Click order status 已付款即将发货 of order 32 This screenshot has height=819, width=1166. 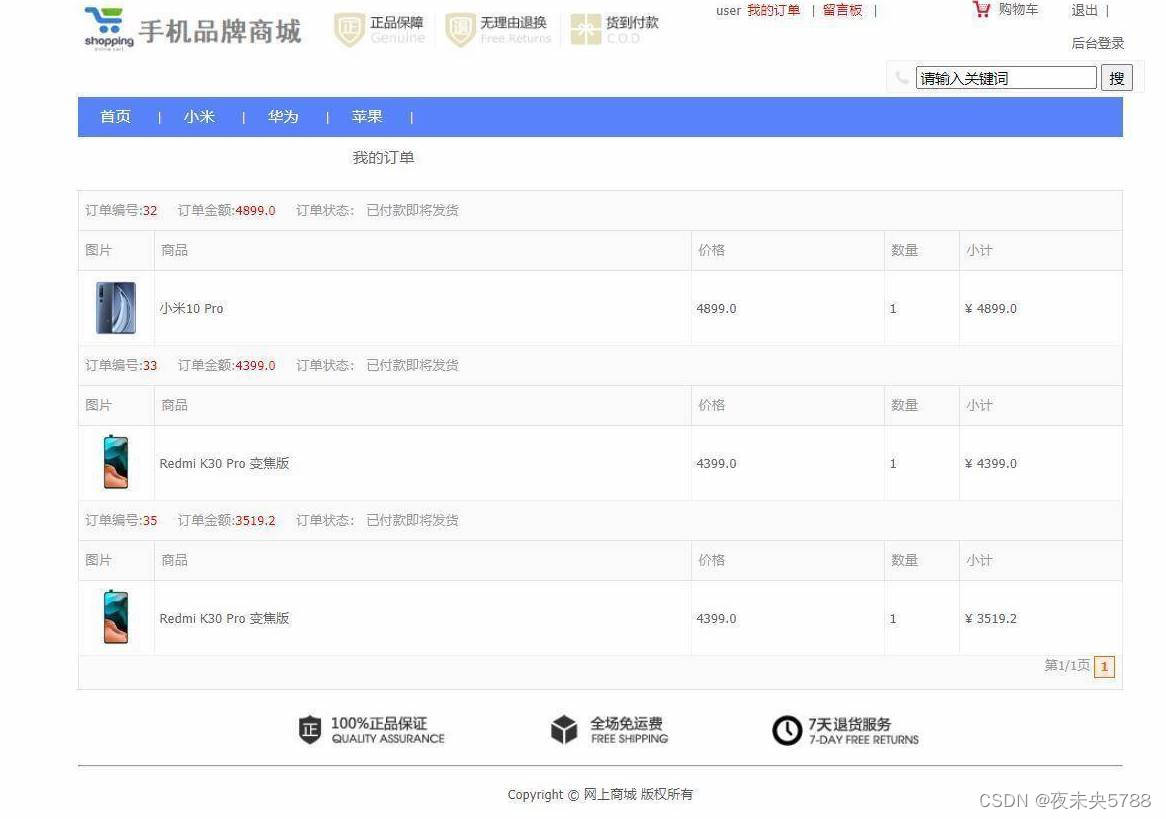click(x=412, y=211)
